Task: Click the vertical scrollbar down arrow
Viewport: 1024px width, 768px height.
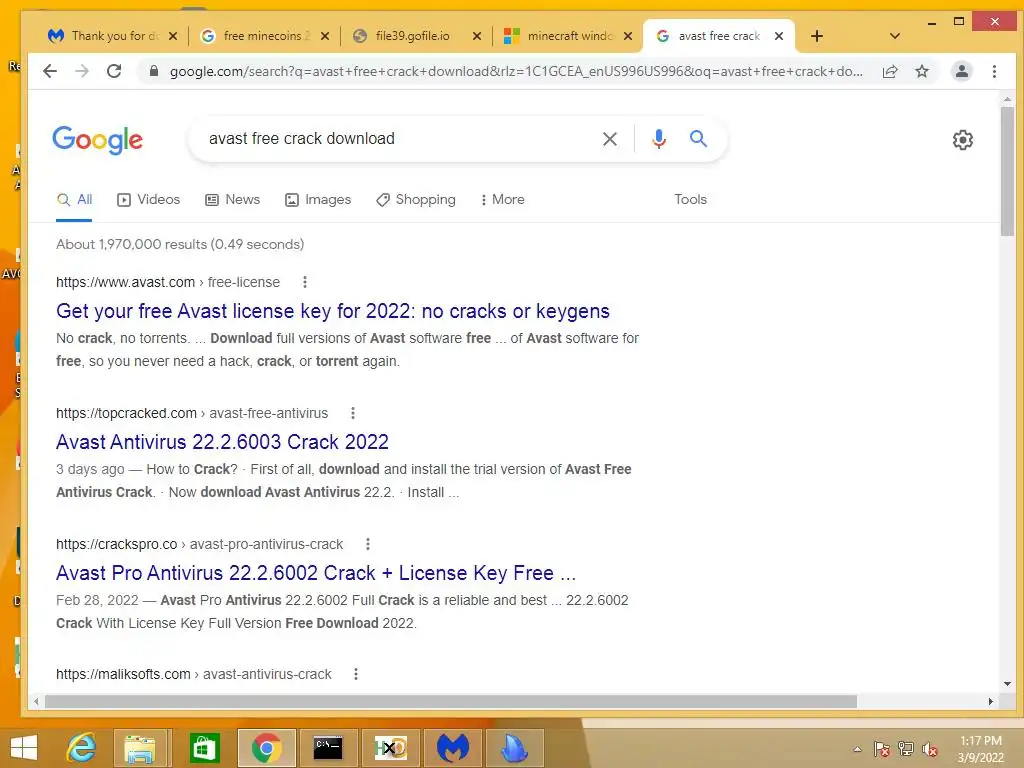Action: [1007, 684]
